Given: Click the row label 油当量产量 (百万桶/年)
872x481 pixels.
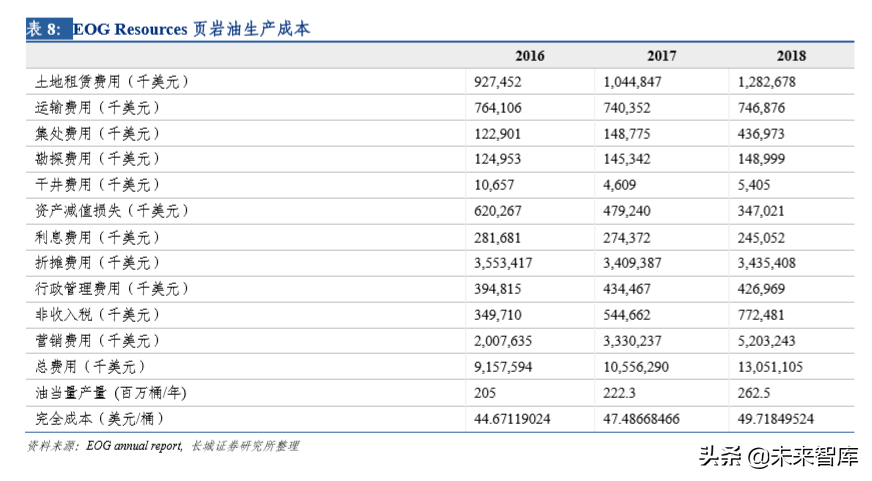Looking at the screenshot, I should pyautogui.click(x=111, y=393).
